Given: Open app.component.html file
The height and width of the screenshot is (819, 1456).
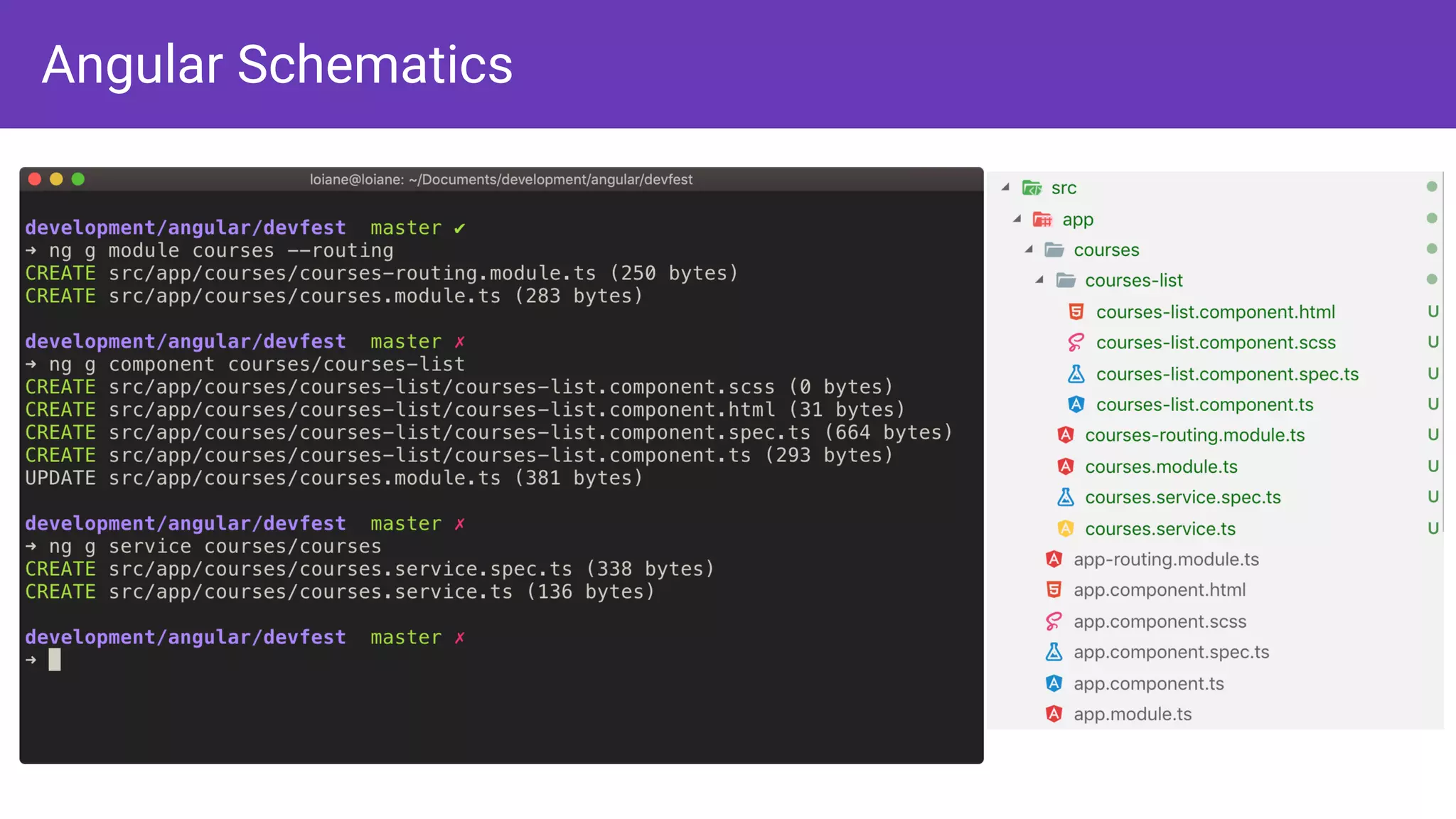Looking at the screenshot, I should point(1160,590).
